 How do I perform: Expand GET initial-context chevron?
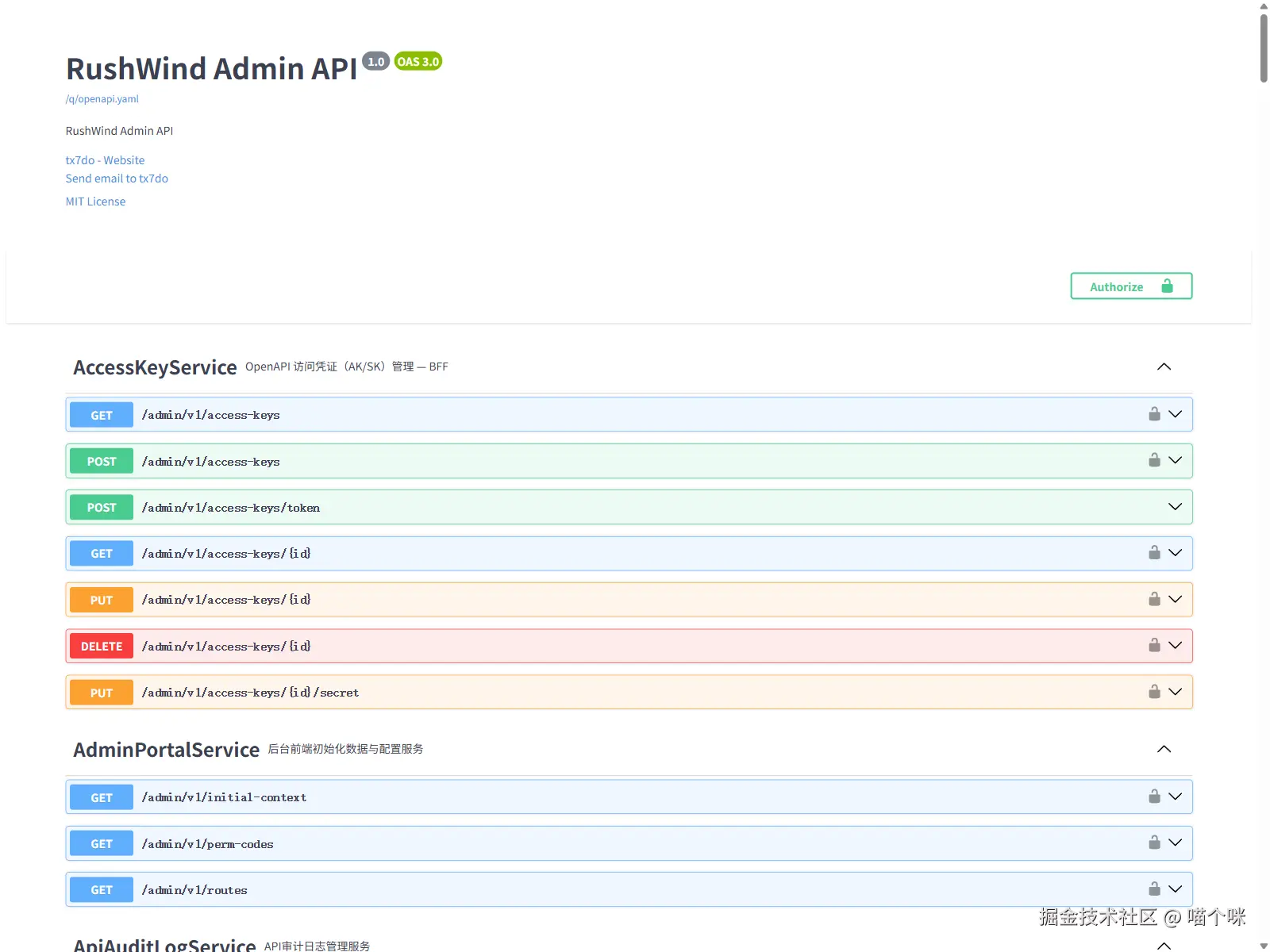click(1176, 797)
